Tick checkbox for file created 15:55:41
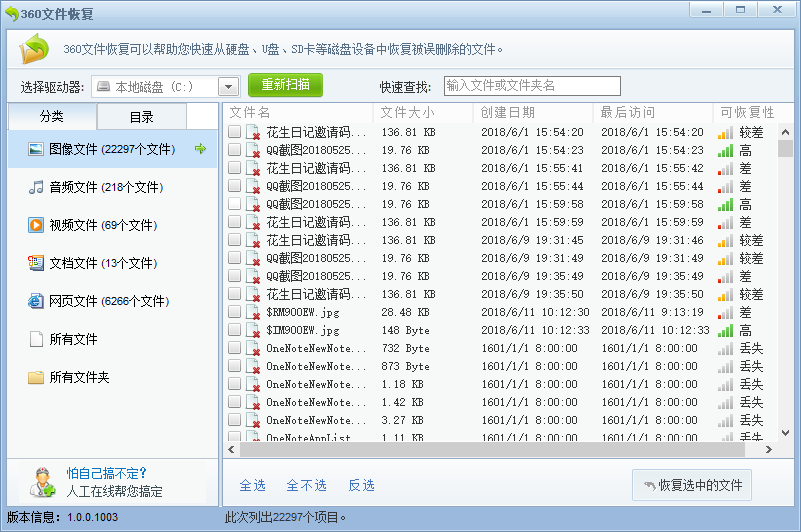 pyautogui.click(x=234, y=168)
